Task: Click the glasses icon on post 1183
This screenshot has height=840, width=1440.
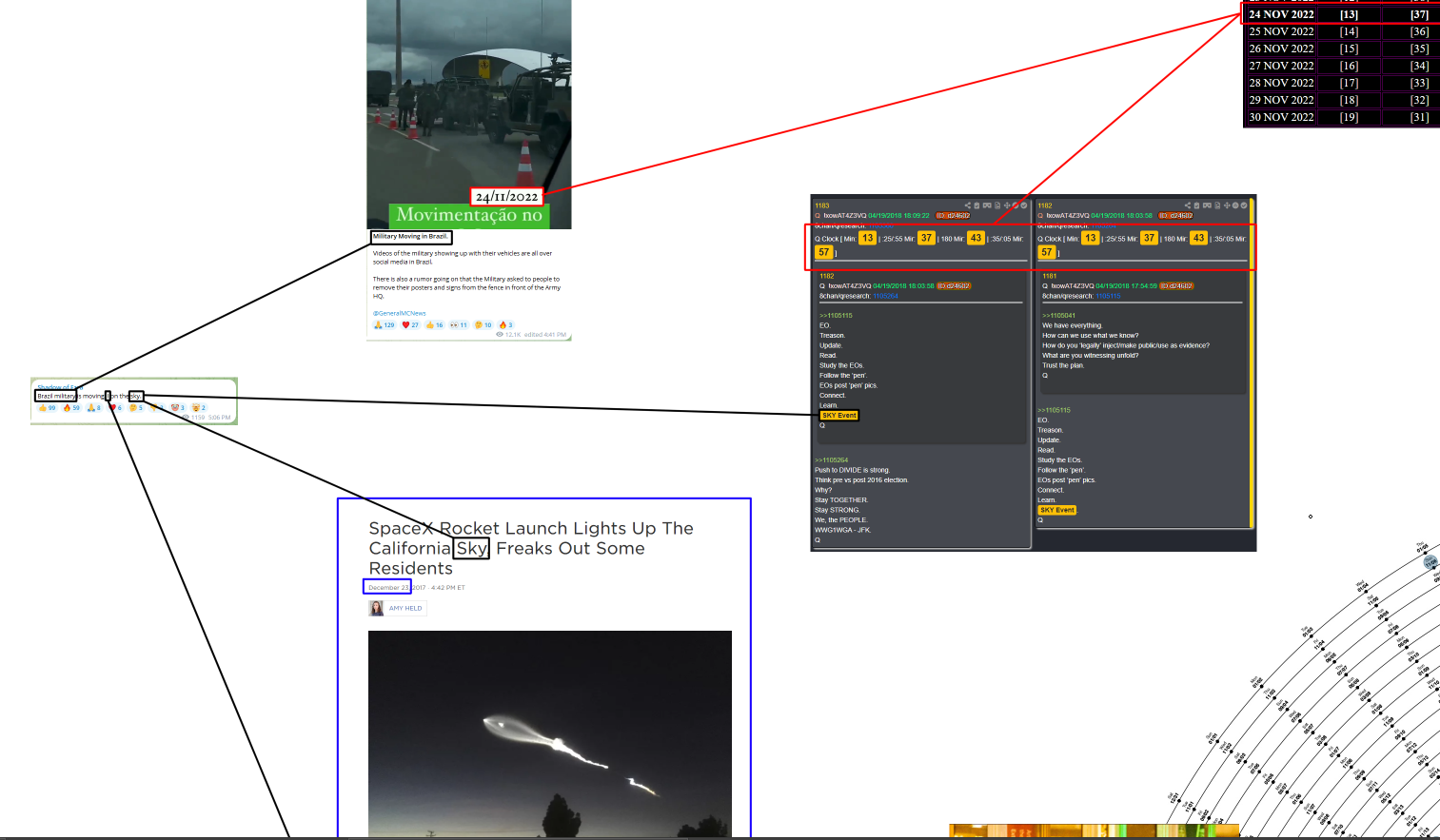Action: tap(987, 205)
